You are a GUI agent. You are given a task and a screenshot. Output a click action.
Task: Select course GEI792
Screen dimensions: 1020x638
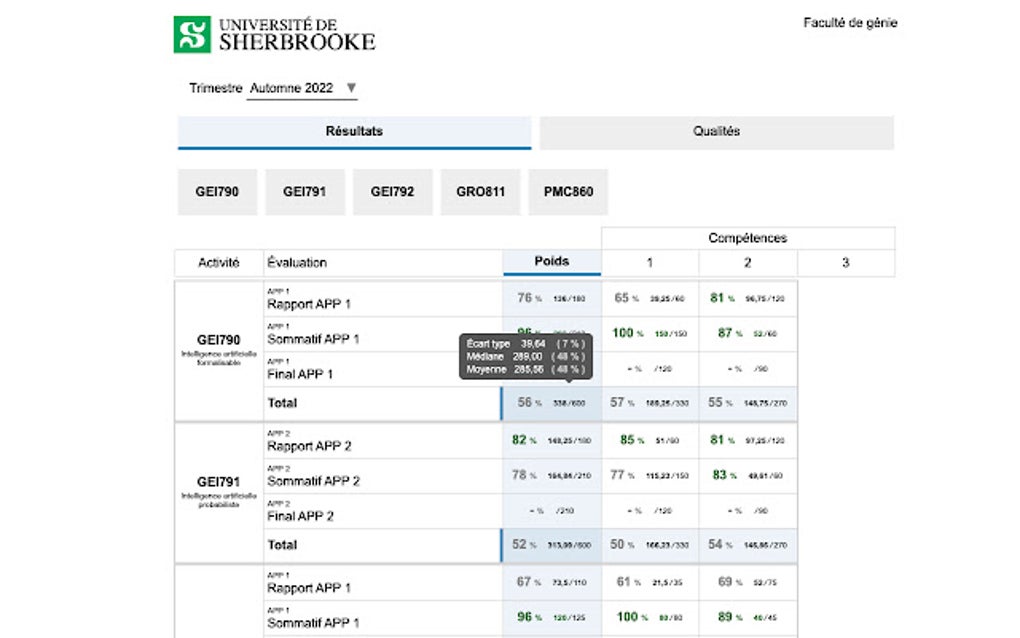[392, 191]
